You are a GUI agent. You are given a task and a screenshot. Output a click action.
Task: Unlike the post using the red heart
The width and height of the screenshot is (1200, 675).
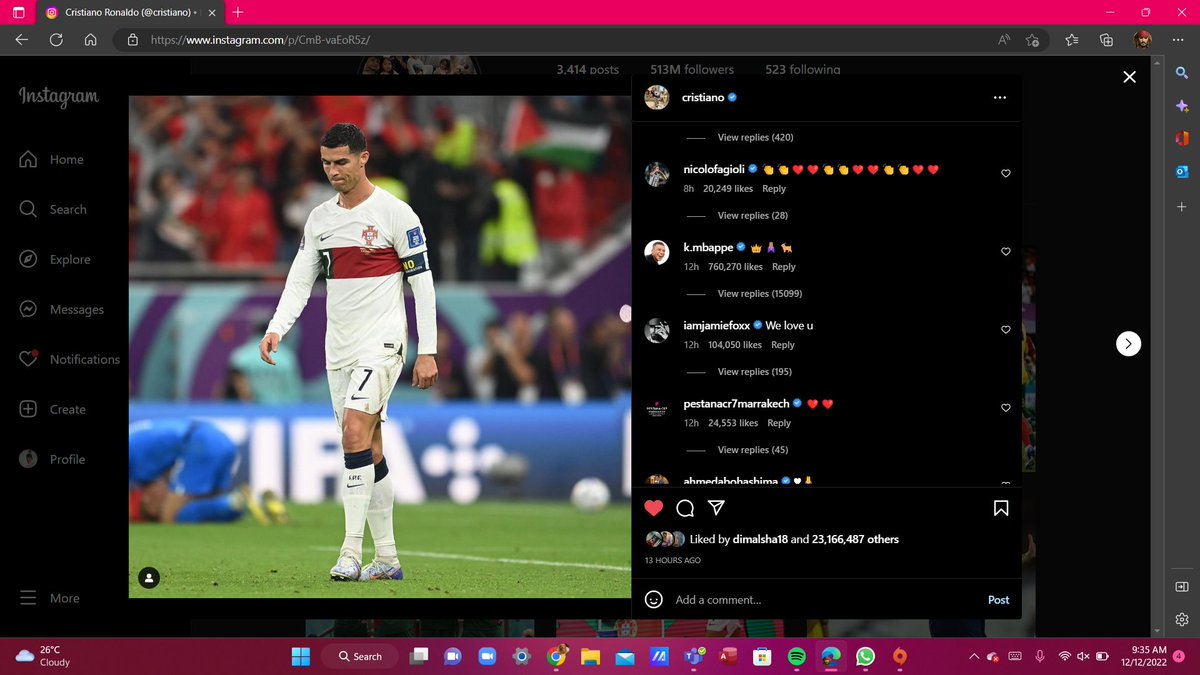point(654,508)
